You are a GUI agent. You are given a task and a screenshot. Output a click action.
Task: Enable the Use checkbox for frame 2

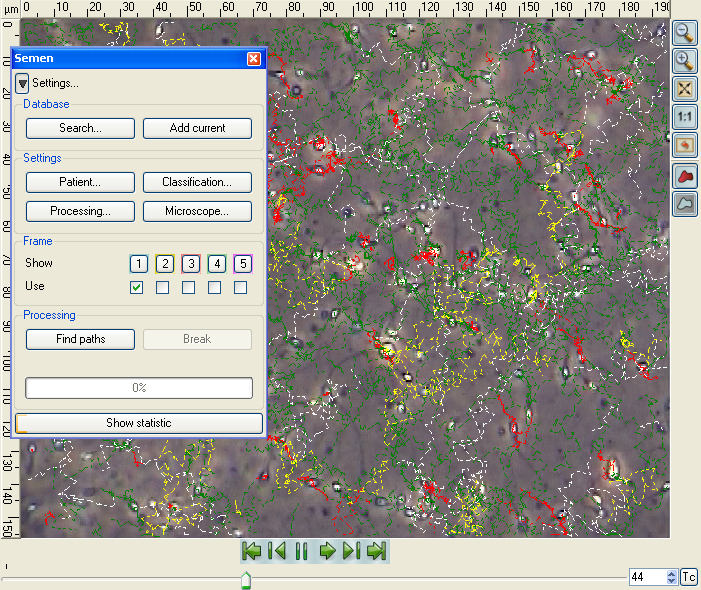pos(163,288)
